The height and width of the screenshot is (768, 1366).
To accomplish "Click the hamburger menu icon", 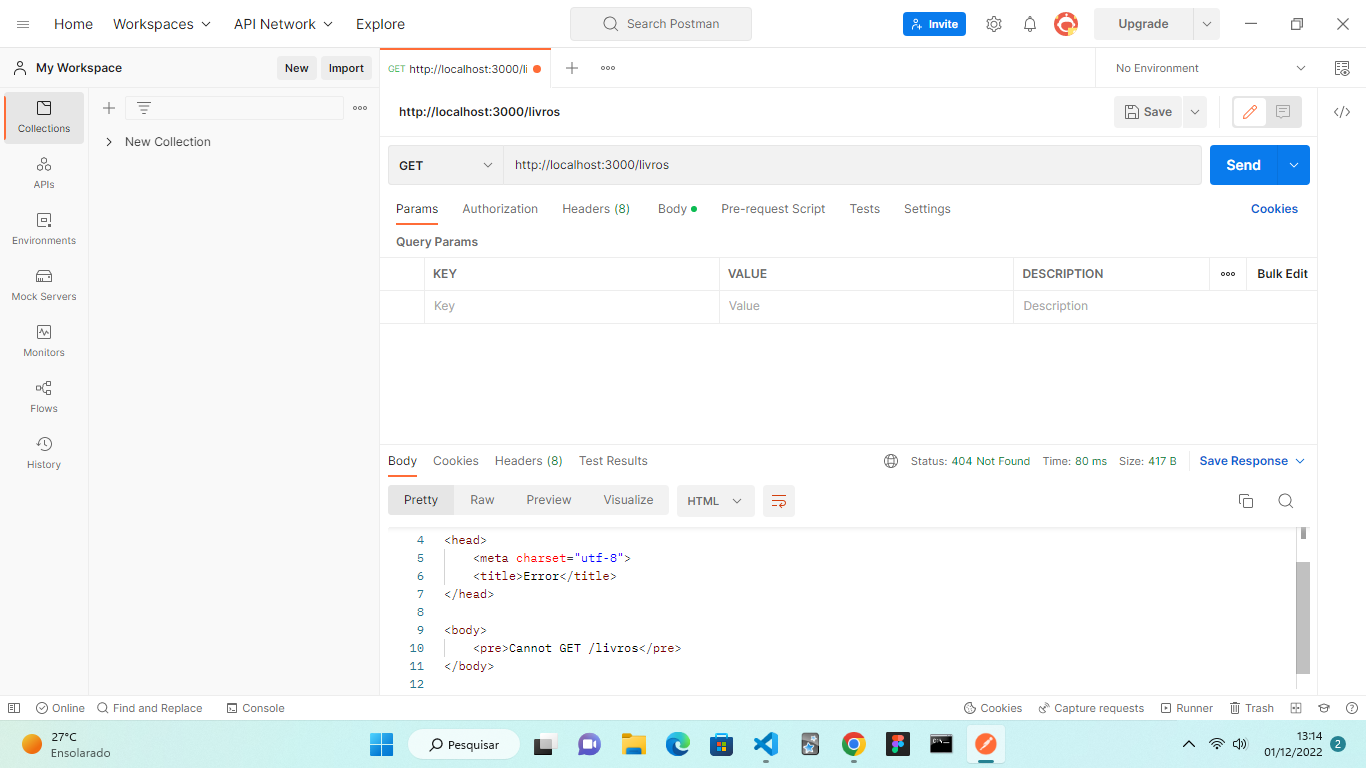I will pos(23,24).
